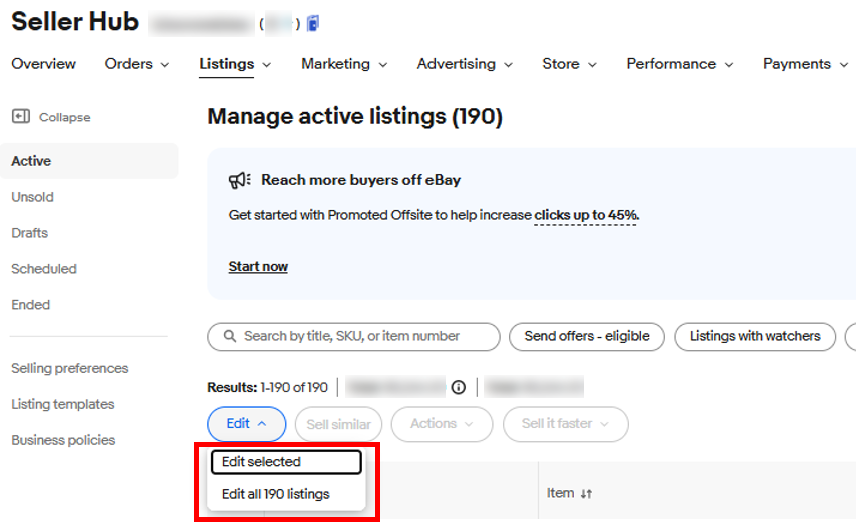
Task: Choose Edit all 190 listings
Action: click(x=276, y=494)
